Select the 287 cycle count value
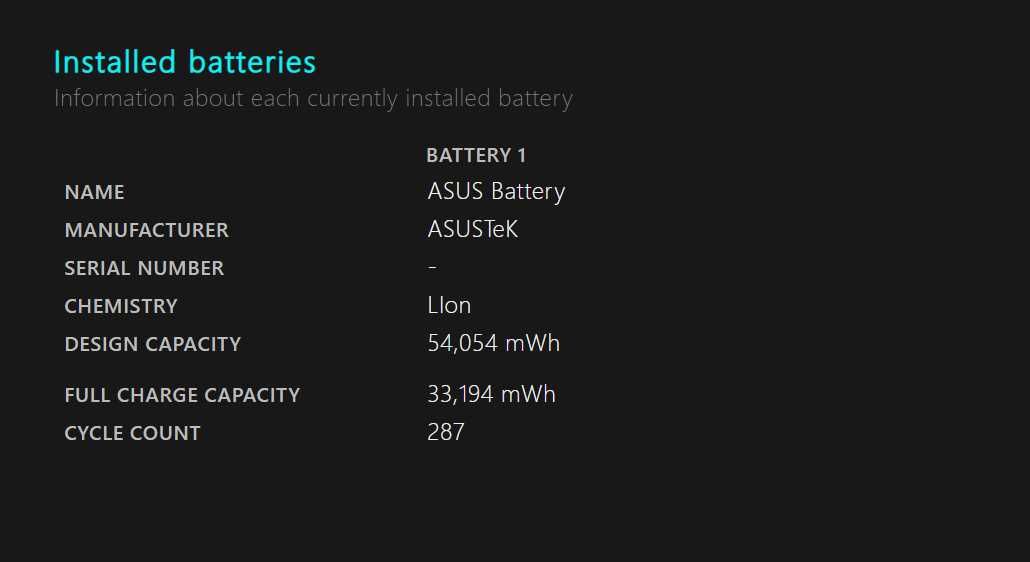Screen dimensions: 1030x562 pos(445,432)
